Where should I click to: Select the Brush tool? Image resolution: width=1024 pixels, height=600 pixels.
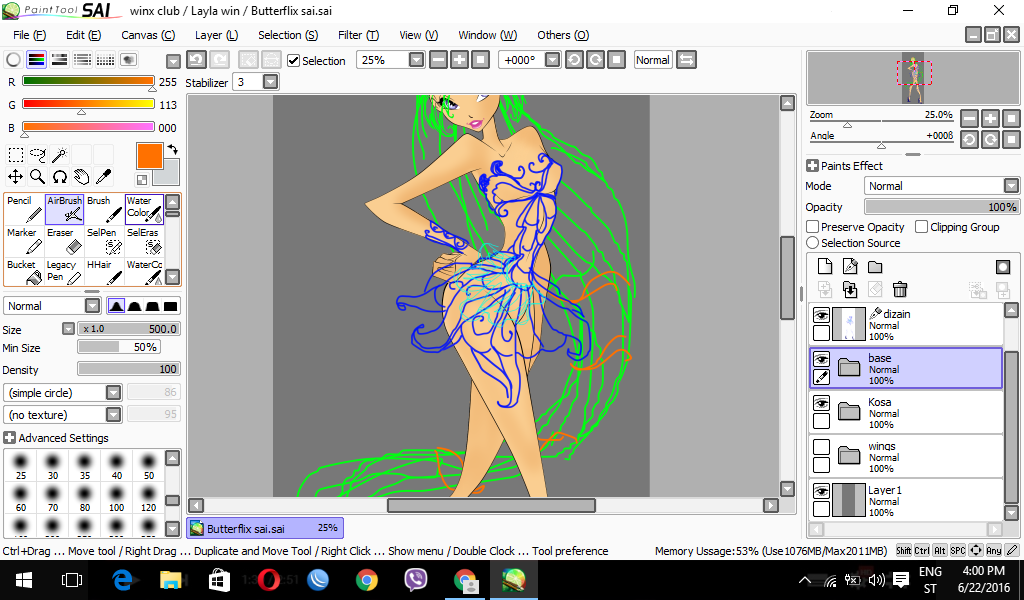coord(104,209)
